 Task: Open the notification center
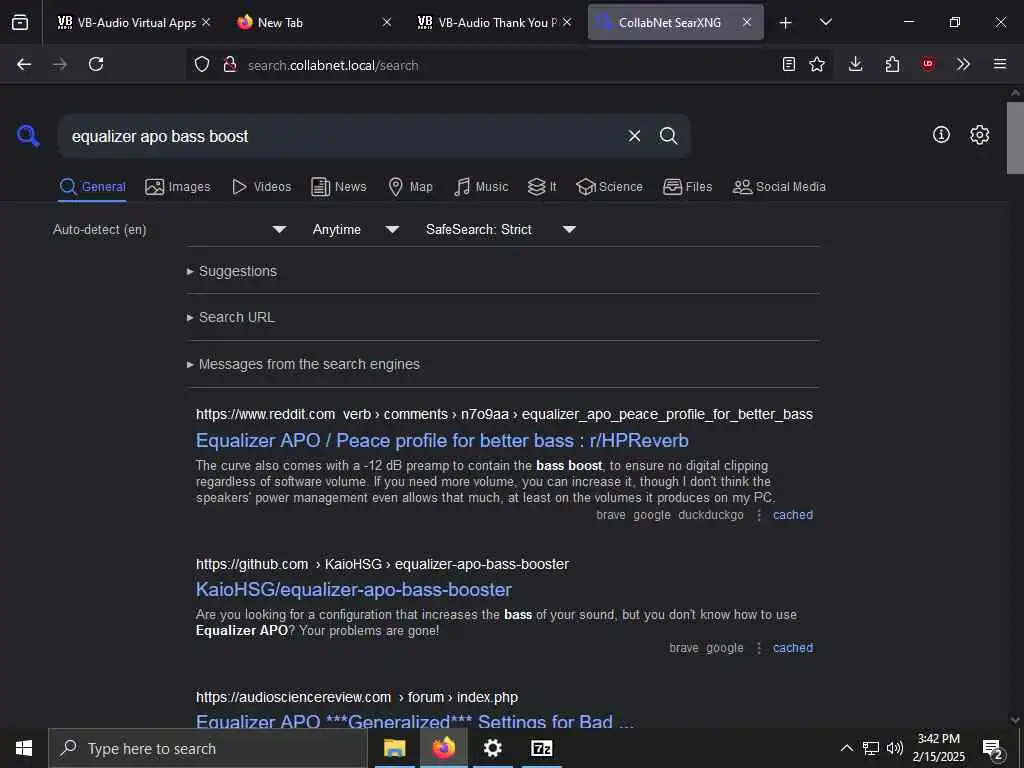point(993,749)
